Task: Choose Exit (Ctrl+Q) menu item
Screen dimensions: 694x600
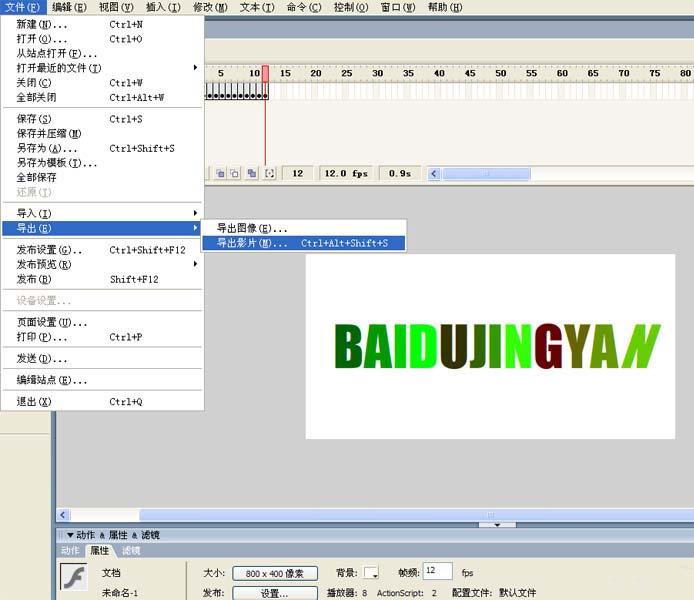Action: 102,402
